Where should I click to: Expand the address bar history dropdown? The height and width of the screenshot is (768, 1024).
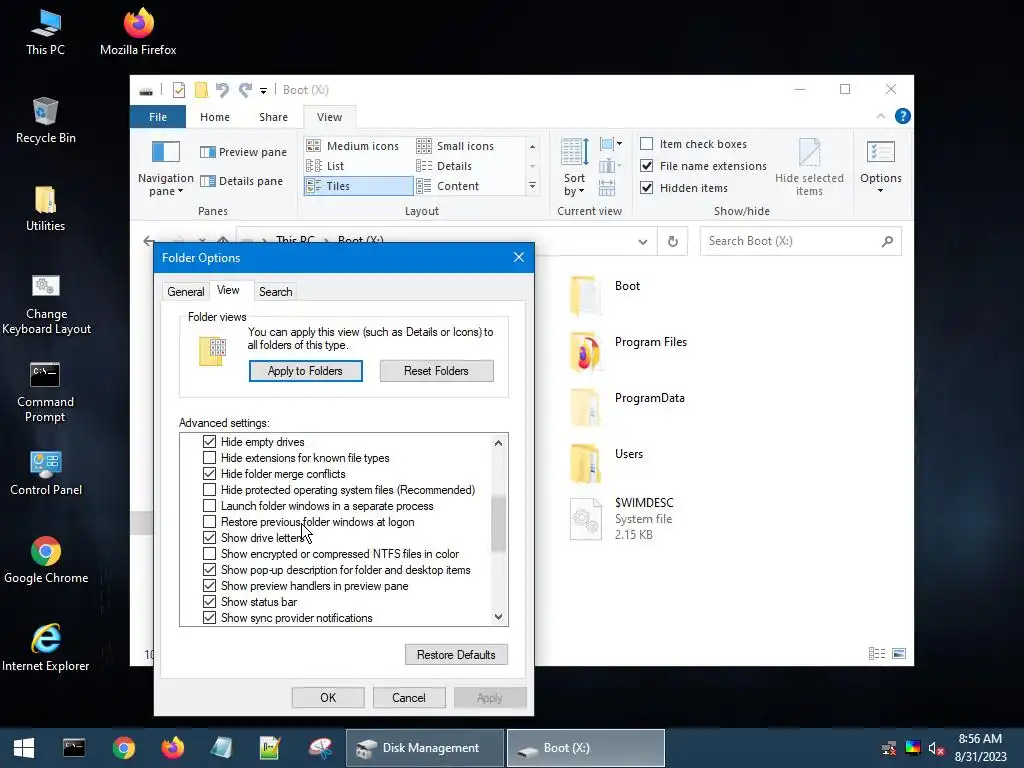643,242
